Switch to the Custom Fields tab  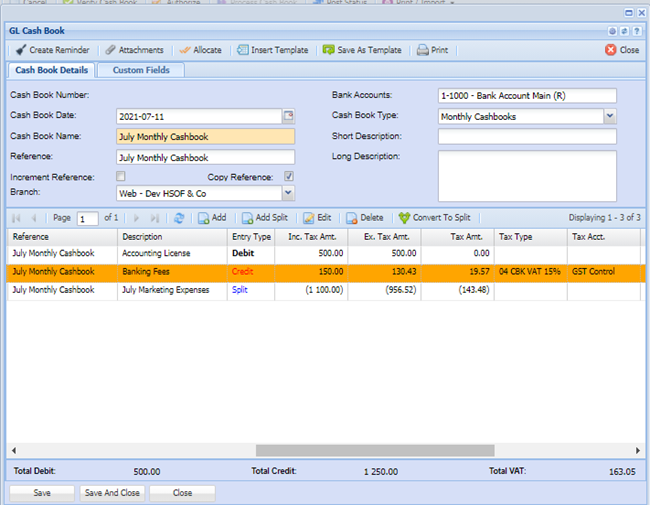tap(141, 70)
